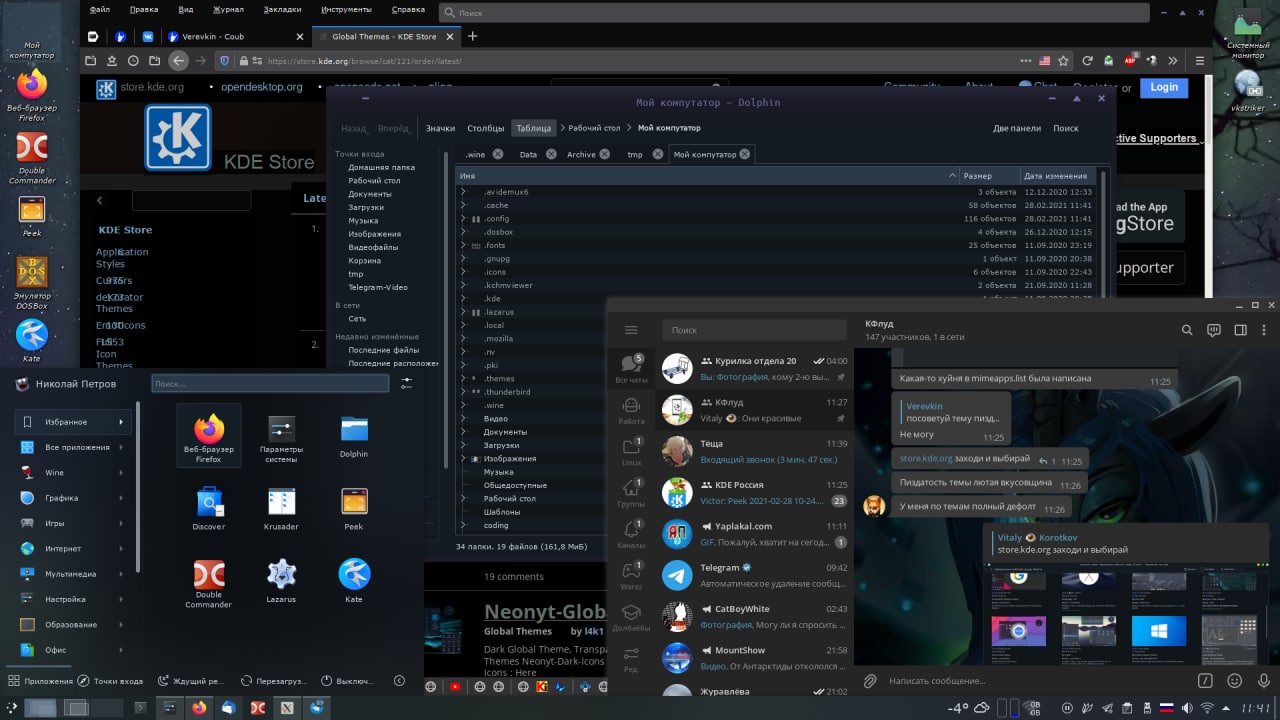
Task: Open Загрузки in Dolphin places panel
Action: [365, 207]
